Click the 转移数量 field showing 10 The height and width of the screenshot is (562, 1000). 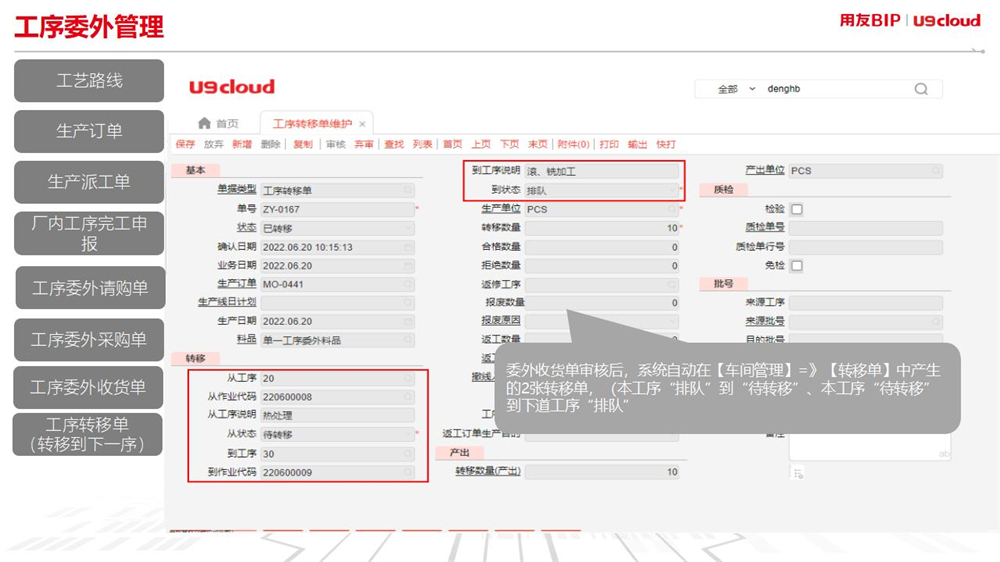602,228
